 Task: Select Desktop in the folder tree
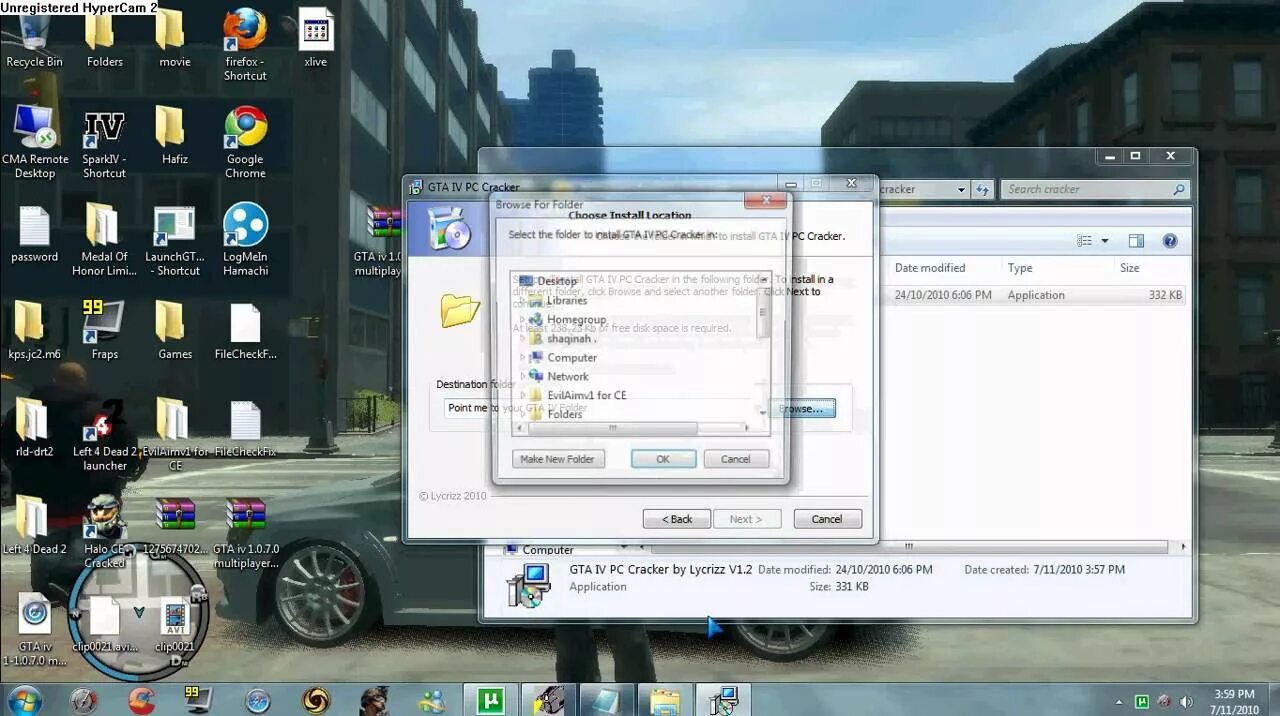point(556,281)
